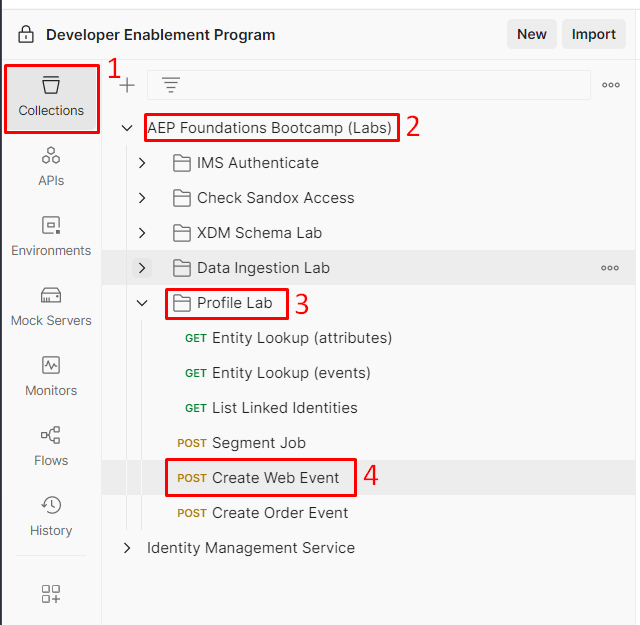The image size is (640, 625).
Task: Click the XDM Schema Lab folder icon
Action: click(182, 233)
